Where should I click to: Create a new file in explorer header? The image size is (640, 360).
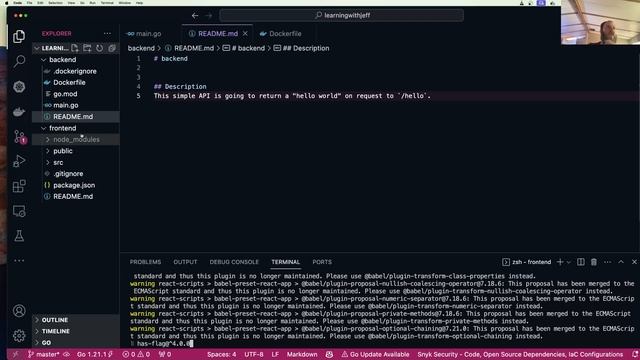(x=75, y=48)
